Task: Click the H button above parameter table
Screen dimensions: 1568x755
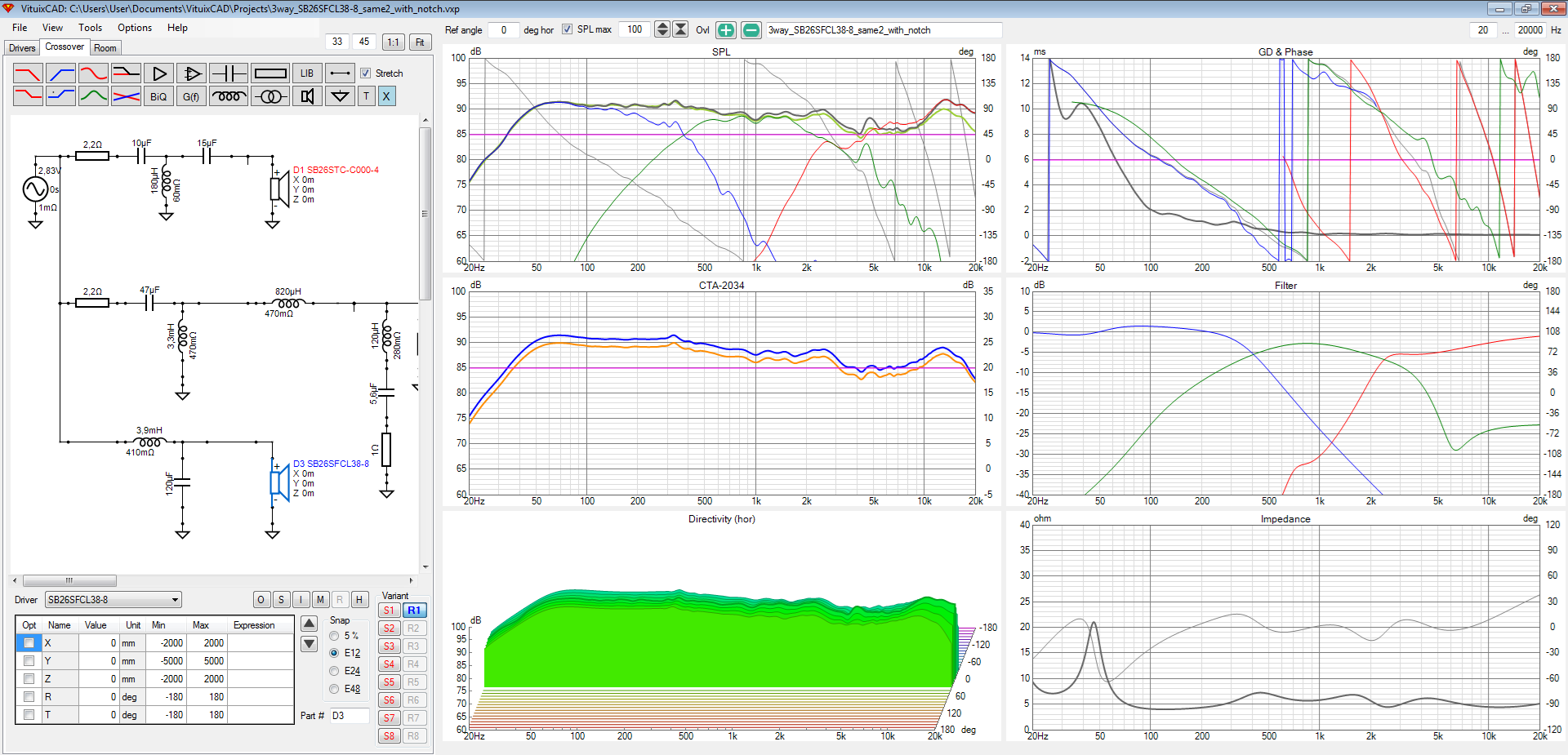Action: click(359, 600)
